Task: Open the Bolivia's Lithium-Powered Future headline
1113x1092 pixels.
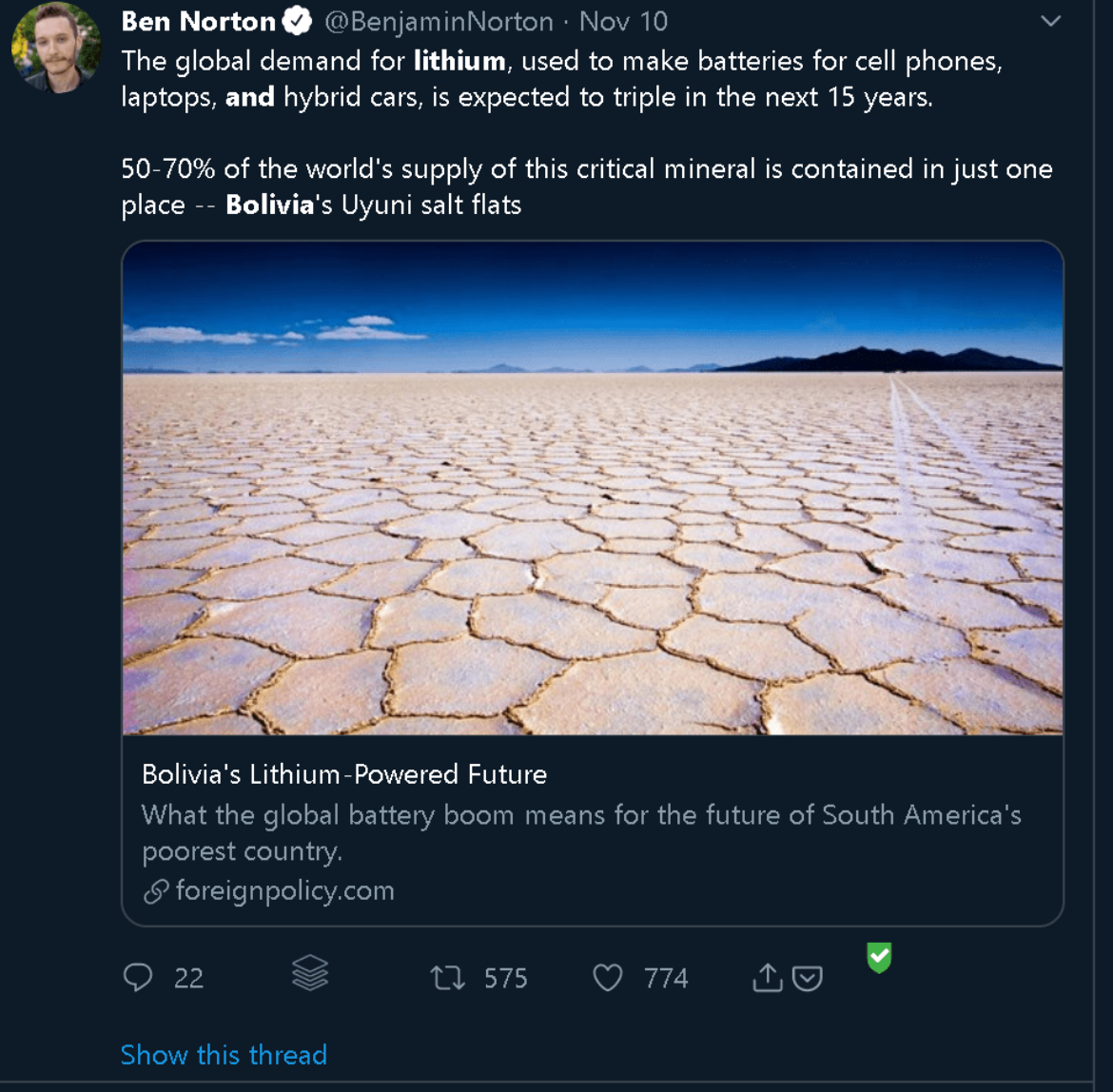Action: click(344, 774)
